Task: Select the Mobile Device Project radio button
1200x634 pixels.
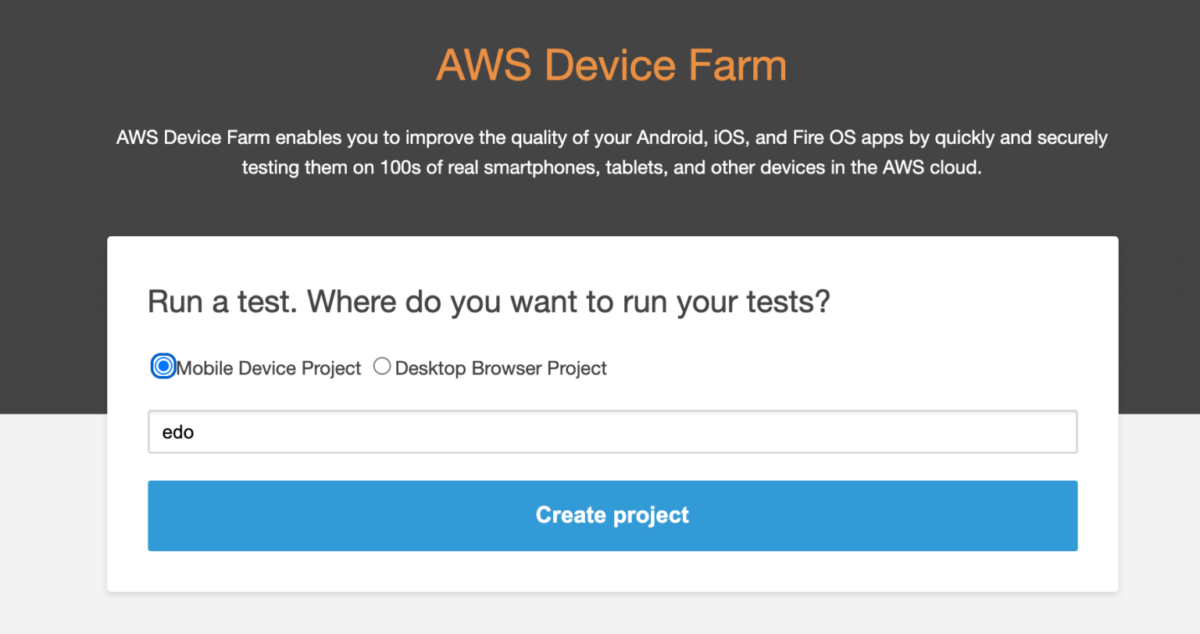Action: (163, 367)
